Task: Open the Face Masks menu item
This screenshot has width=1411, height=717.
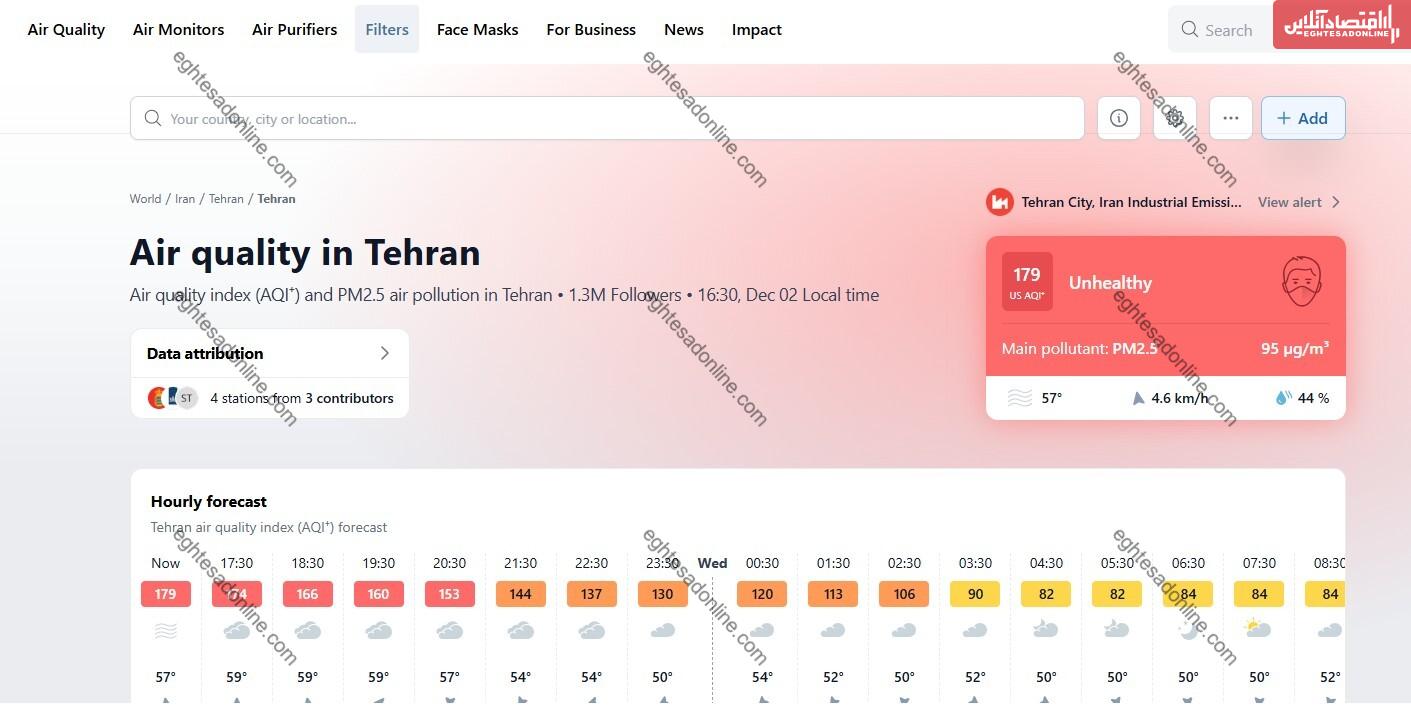Action: (477, 29)
